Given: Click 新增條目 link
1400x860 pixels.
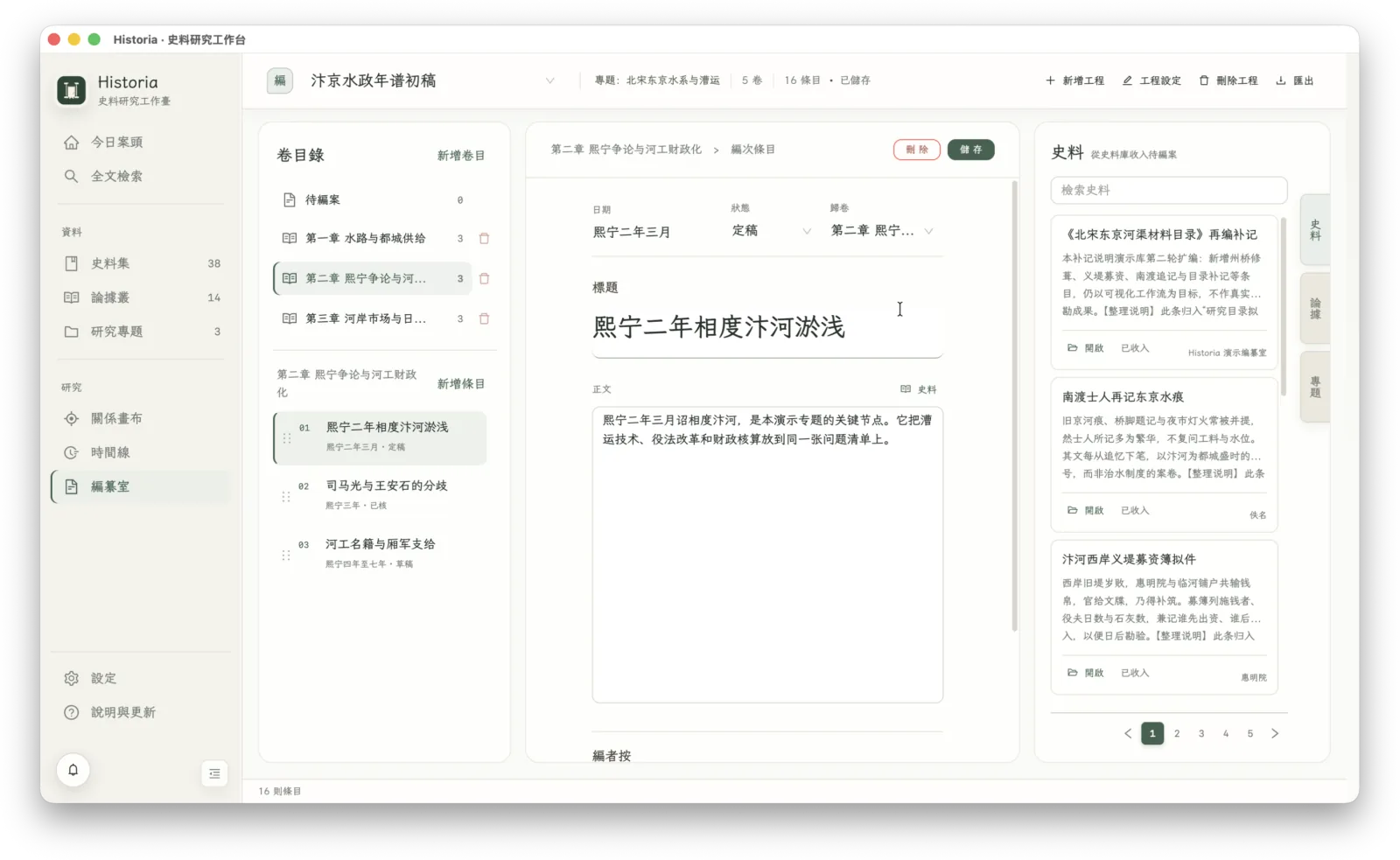Looking at the screenshot, I should point(461,384).
